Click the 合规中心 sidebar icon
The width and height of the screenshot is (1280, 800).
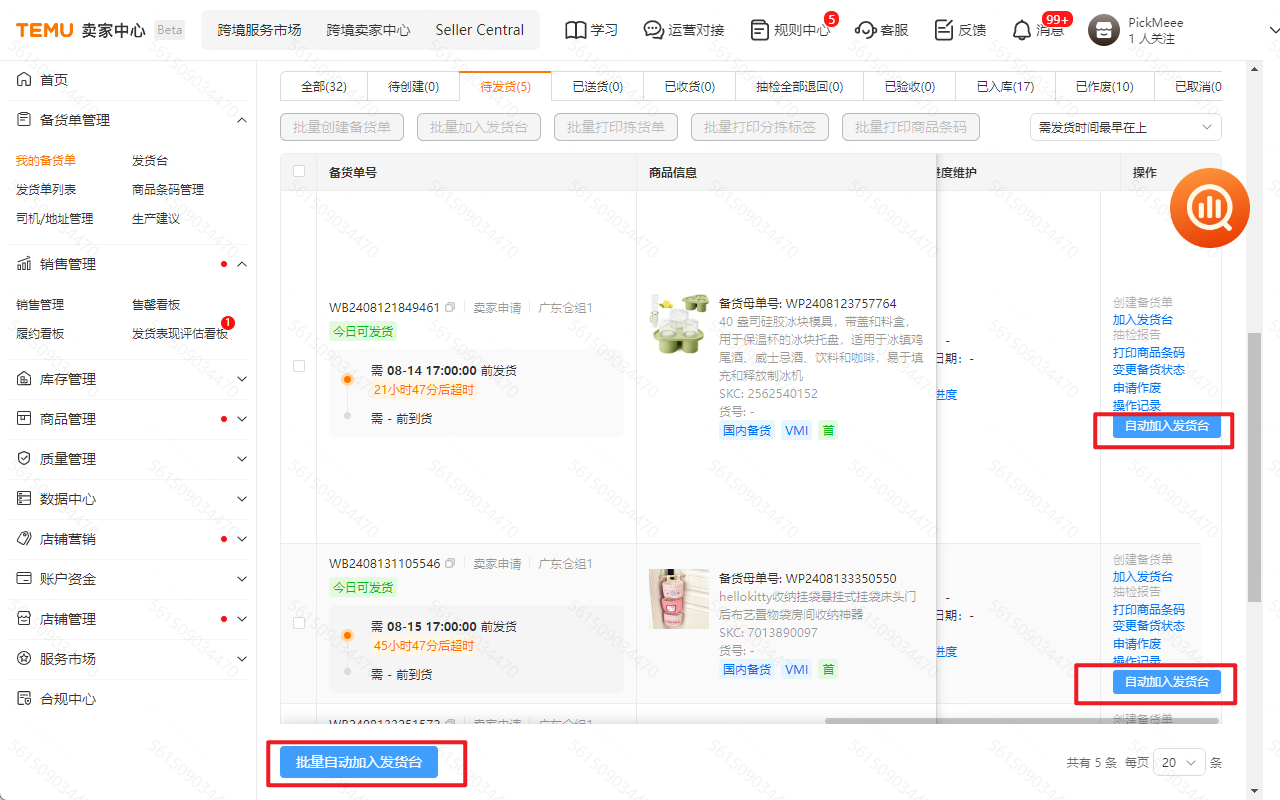click(24, 699)
